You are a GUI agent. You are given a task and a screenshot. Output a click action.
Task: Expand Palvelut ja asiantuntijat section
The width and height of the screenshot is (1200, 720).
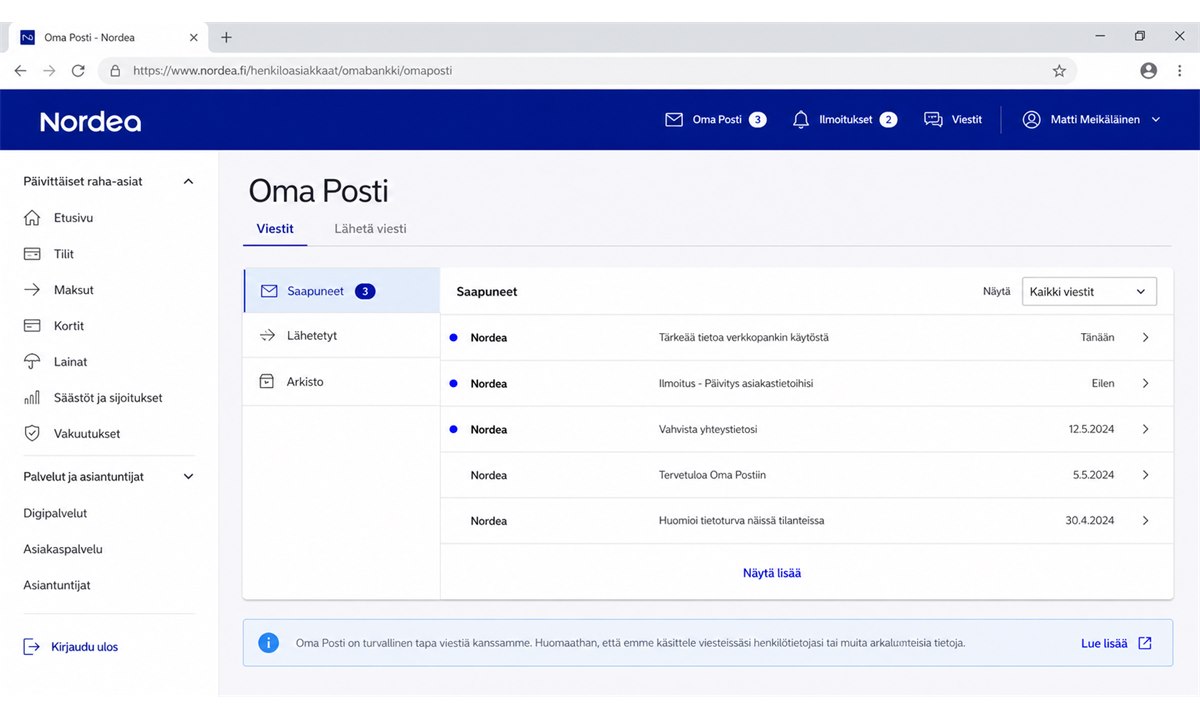(188, 477)
